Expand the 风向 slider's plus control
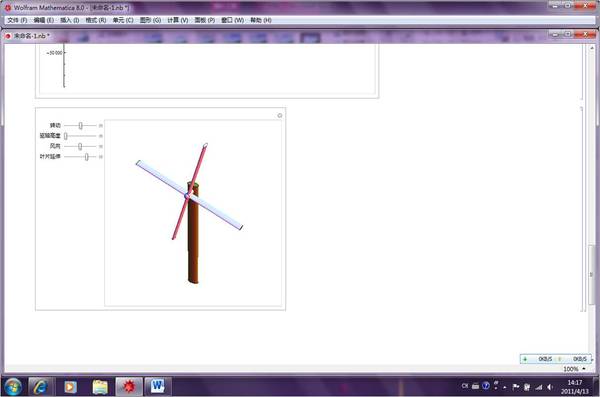The width and height of the screenshot is (600, 397). tap(101, 146)
